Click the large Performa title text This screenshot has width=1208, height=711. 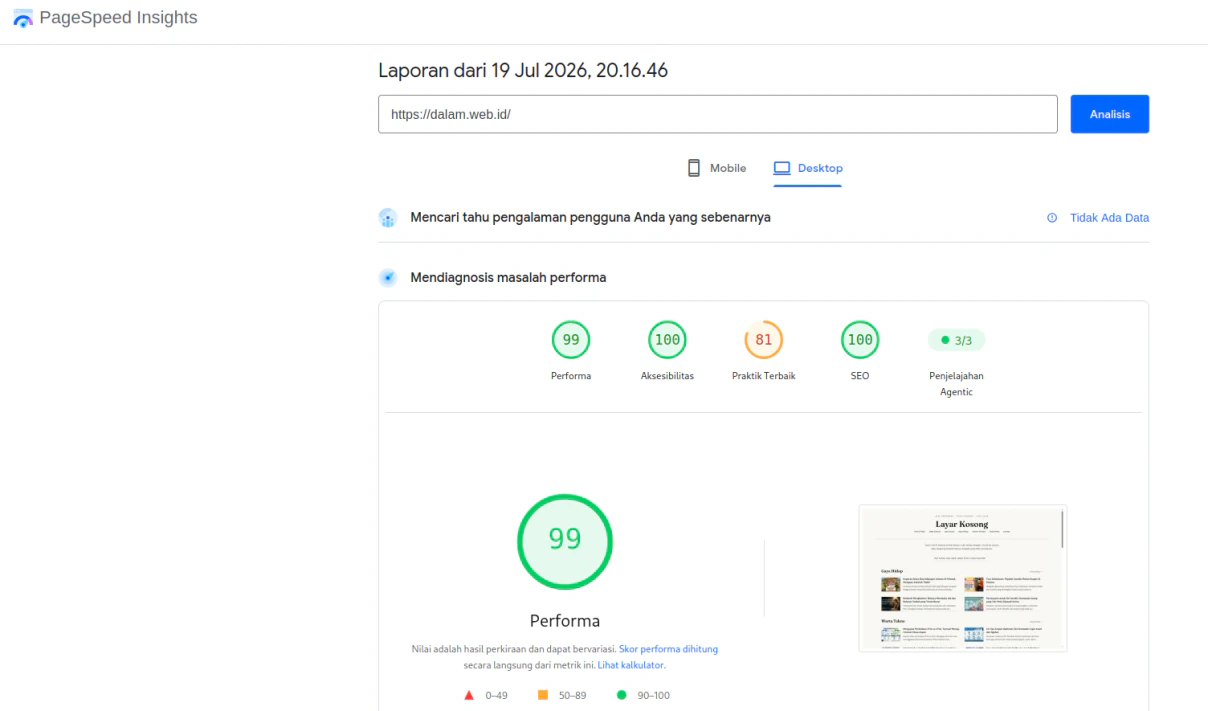click(565, 620)
